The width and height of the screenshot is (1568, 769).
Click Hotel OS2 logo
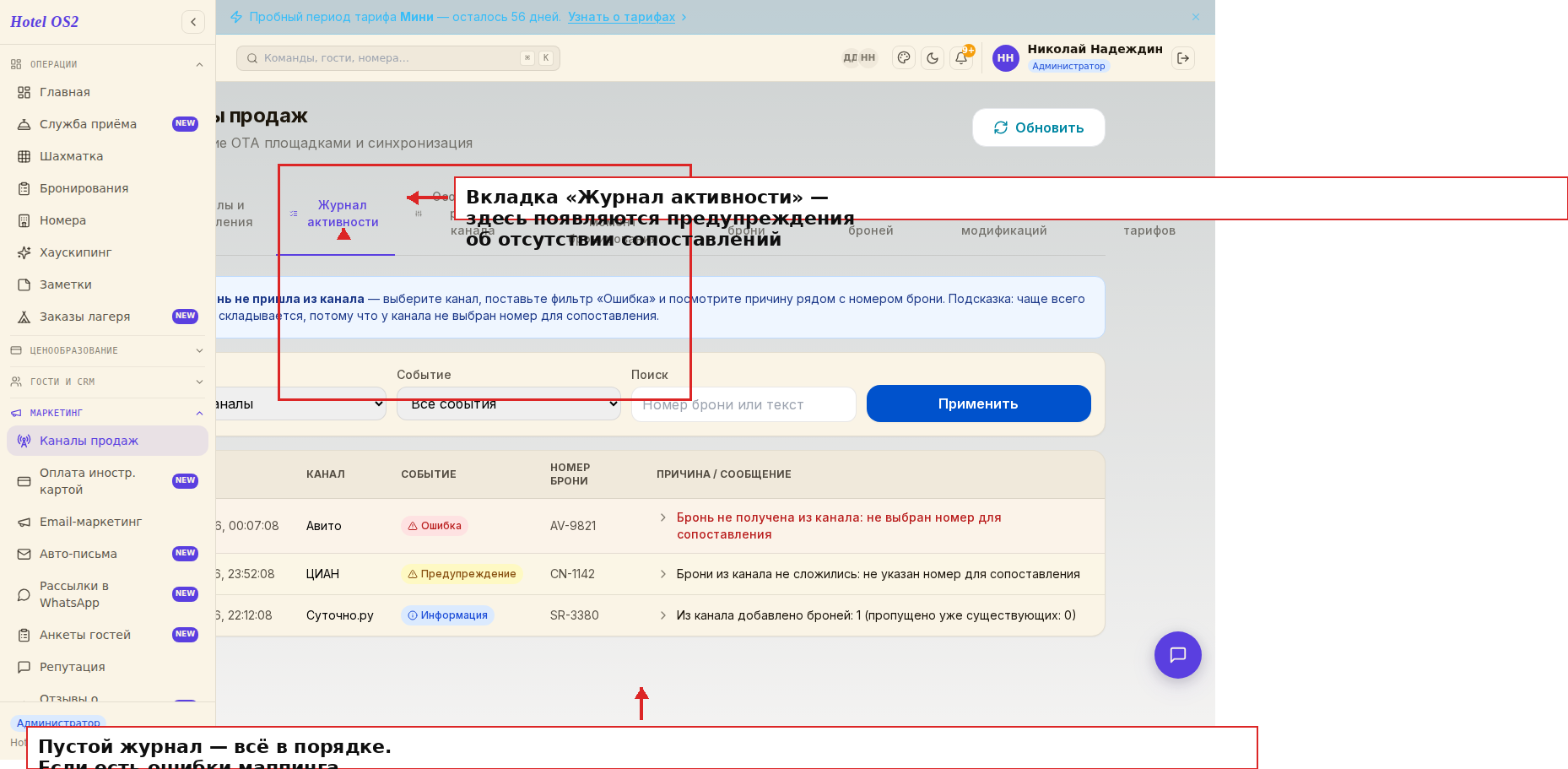click(x=45, y=22)
